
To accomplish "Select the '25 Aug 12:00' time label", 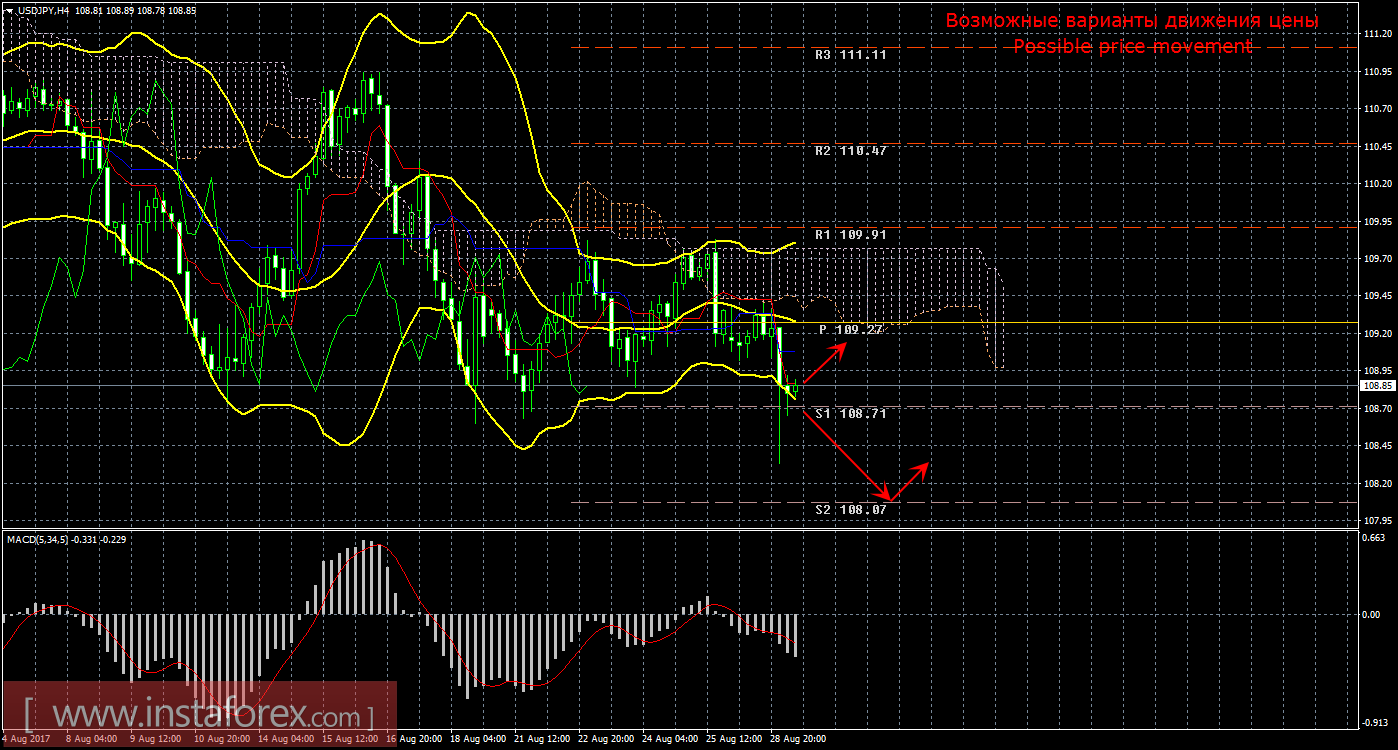I will click(x=734, y=739).
